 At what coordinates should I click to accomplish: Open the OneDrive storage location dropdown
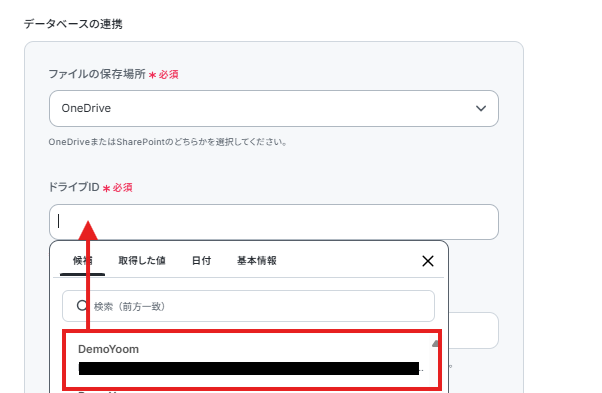pos(274,109)
